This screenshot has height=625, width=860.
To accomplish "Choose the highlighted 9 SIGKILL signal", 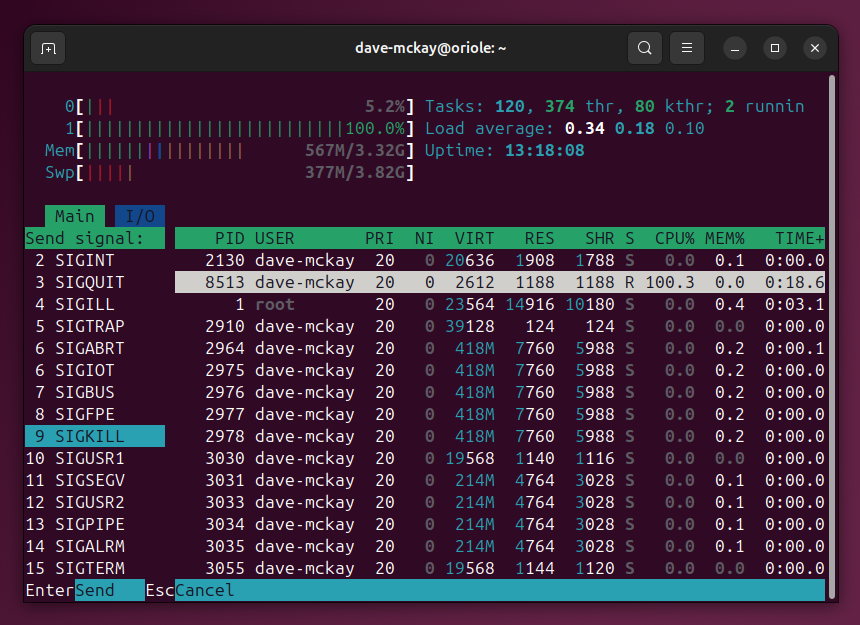I will (95, 436).
